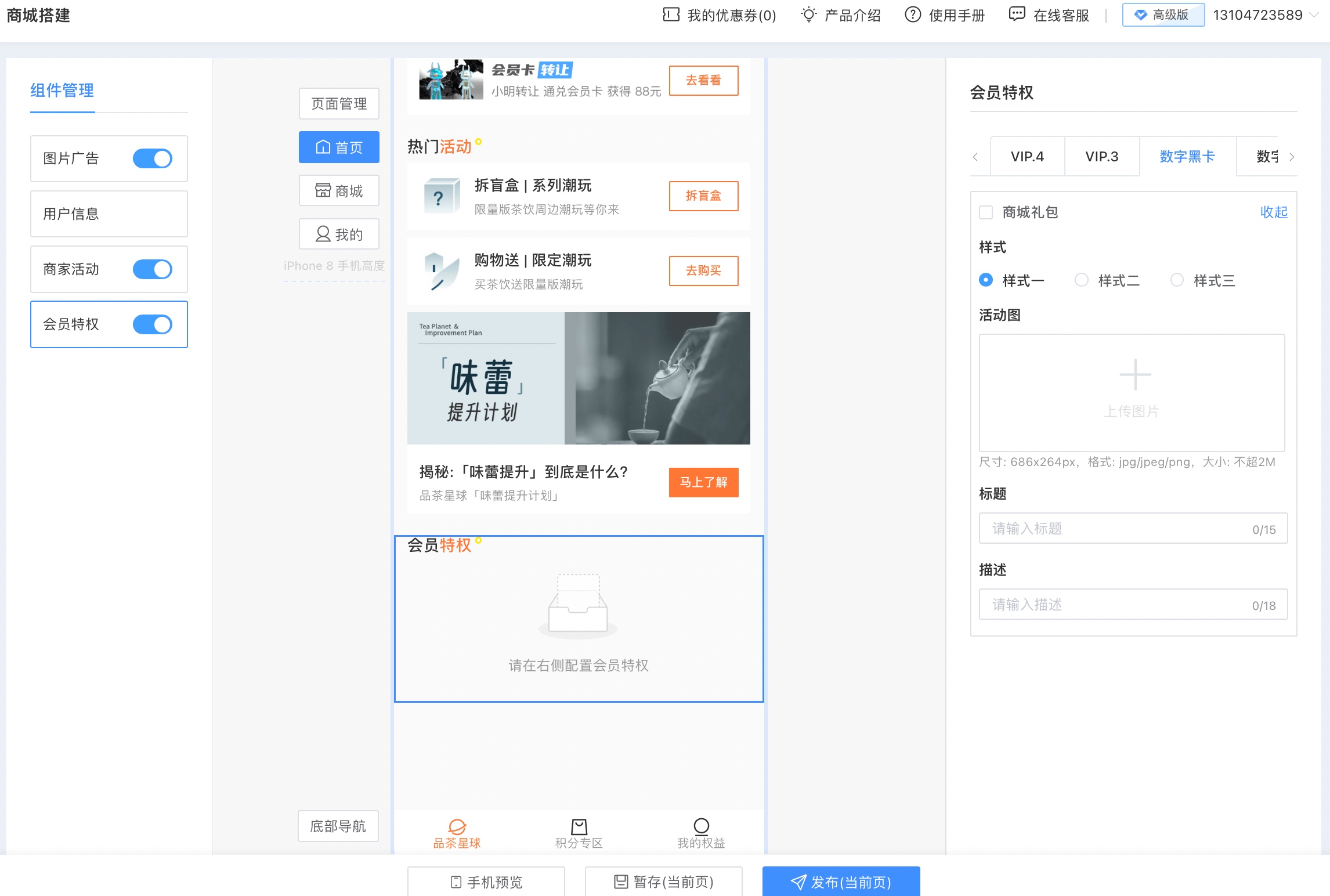Tap the 积分专区 bag icon
Viewport: 1330px width, 896px height.
coord(579,826)
